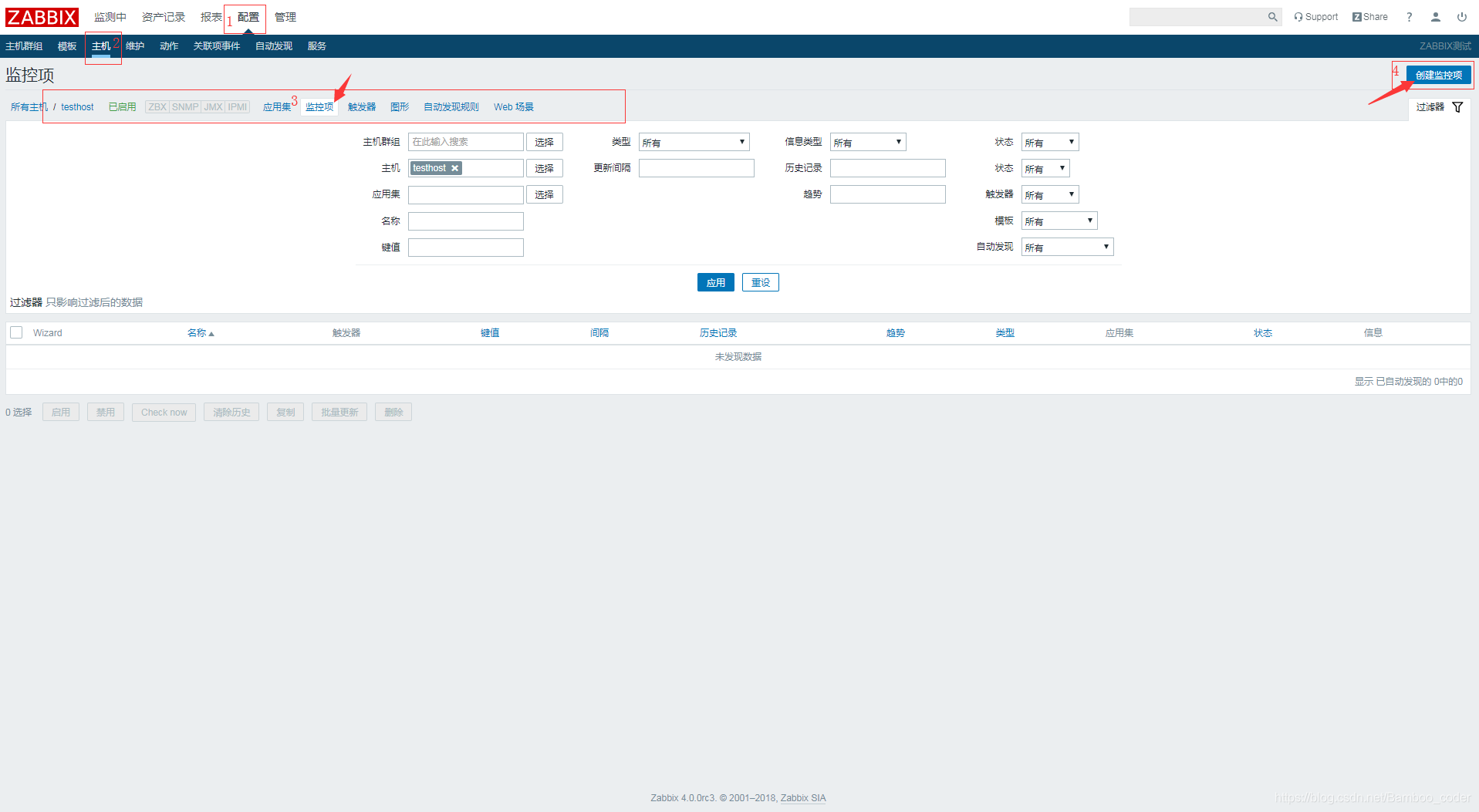Switch to the Web 场景 tab

[x=514, y=107]
